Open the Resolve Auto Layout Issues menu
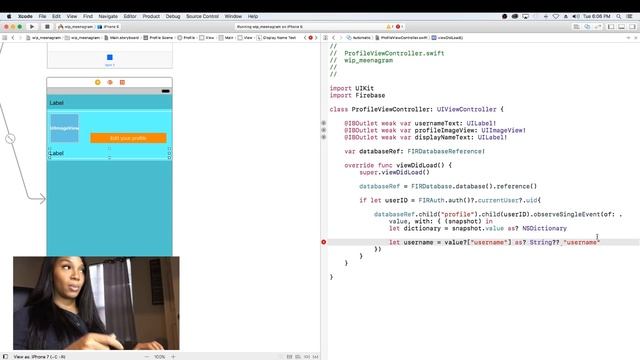The height and width of the screenshot is (360, 640). tap(316, 356)
